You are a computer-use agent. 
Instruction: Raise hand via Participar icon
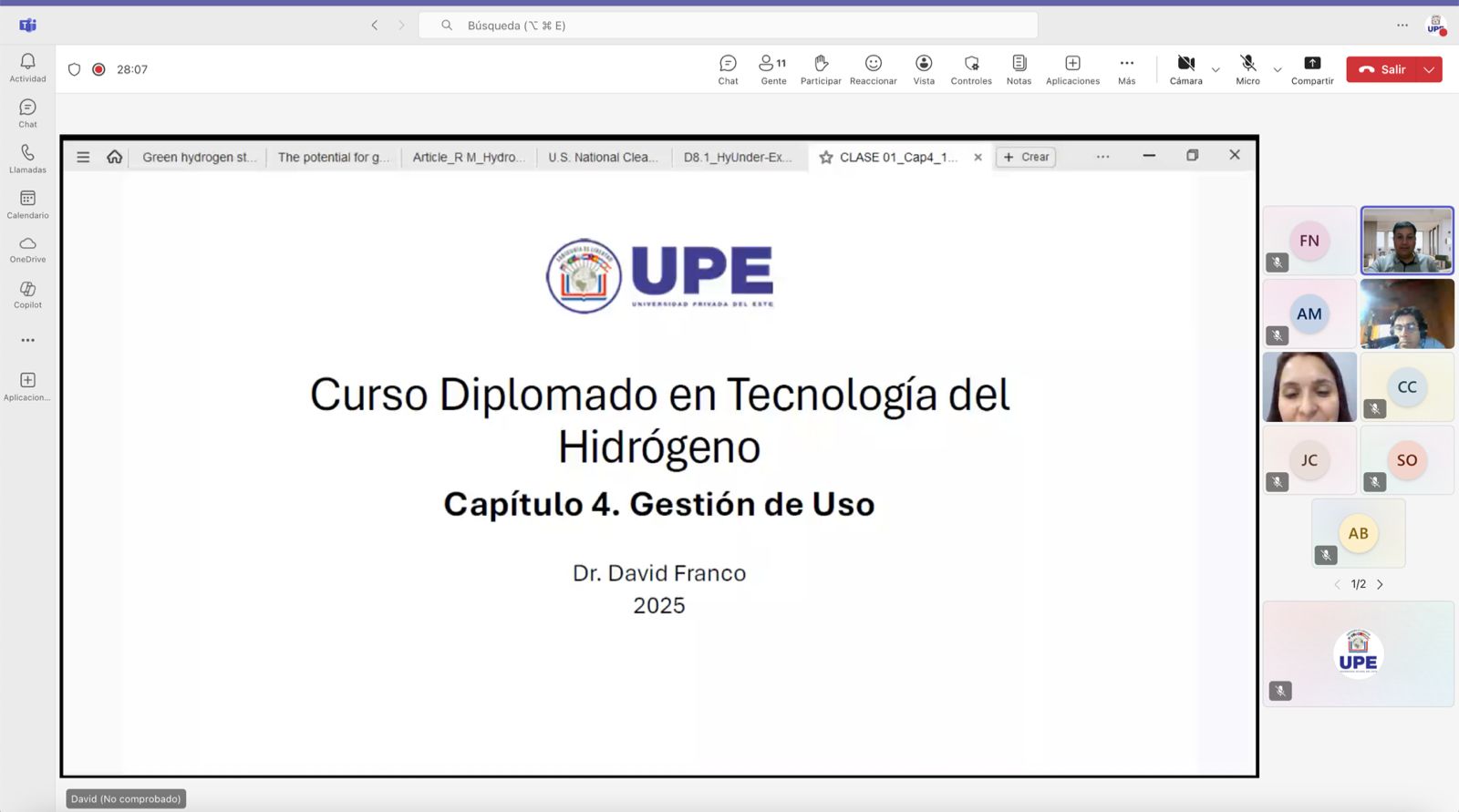pos(821,69)
